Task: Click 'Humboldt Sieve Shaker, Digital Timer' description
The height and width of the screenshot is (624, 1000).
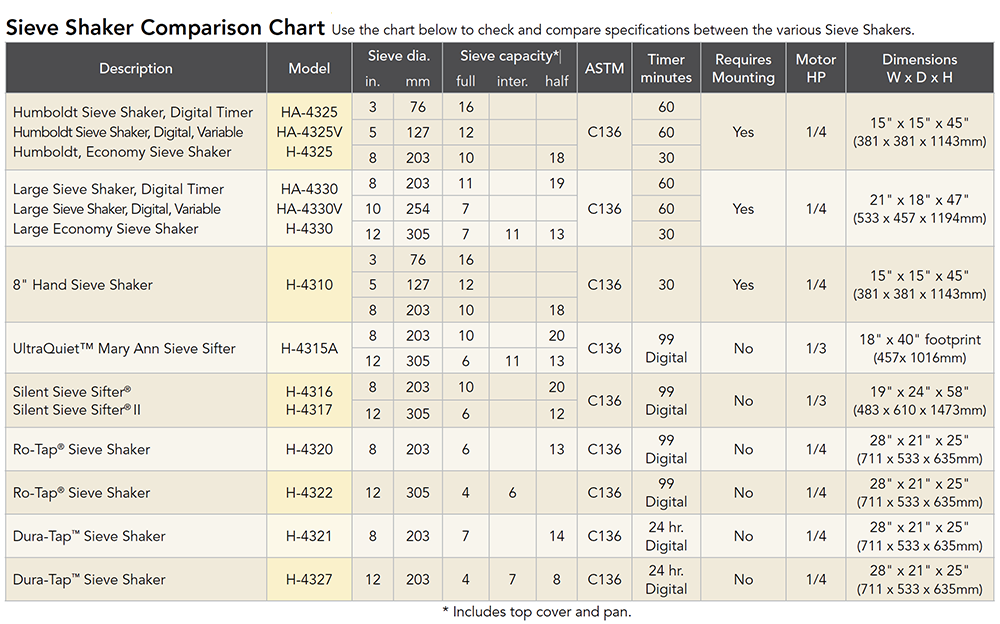Action: (x=133, y=112)
